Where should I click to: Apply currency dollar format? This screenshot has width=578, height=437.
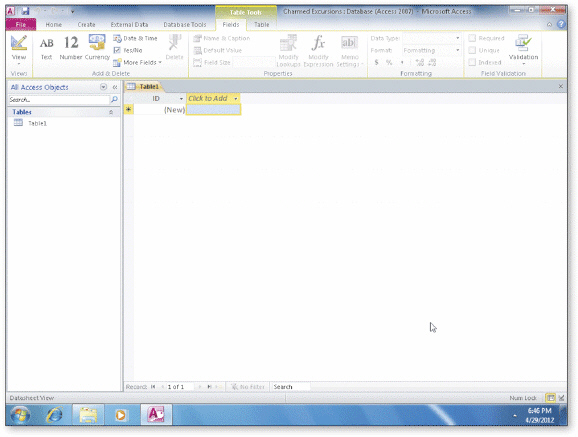click(x=376, y=62)
